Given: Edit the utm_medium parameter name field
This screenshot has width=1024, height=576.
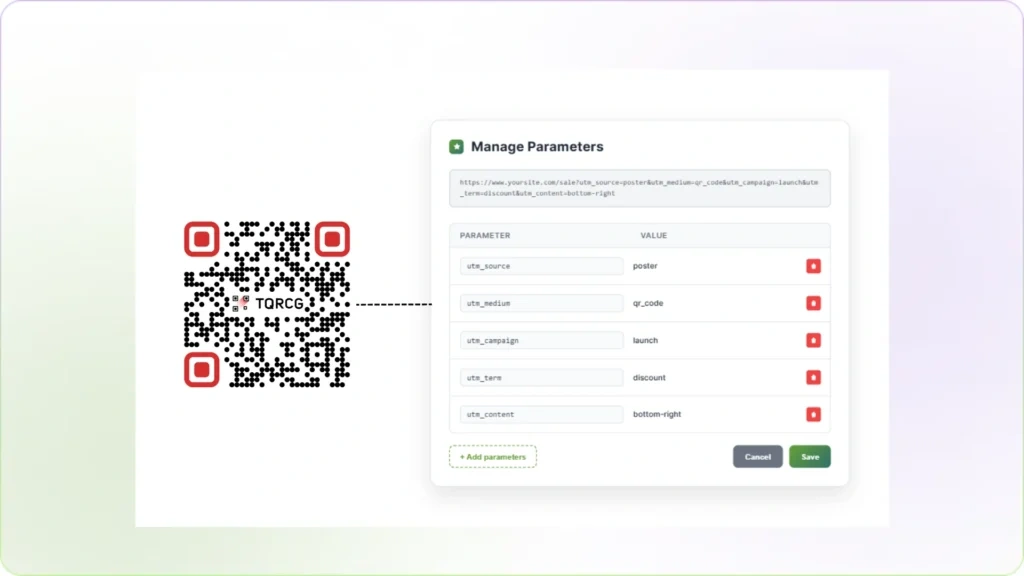Looking at the screenshot, I should pyautogui.click(x=540, y=303).
